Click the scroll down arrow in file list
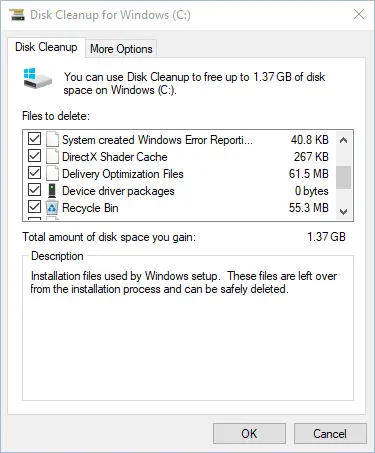Viewport: 375px width, 453px height. (x=343, y=211)
